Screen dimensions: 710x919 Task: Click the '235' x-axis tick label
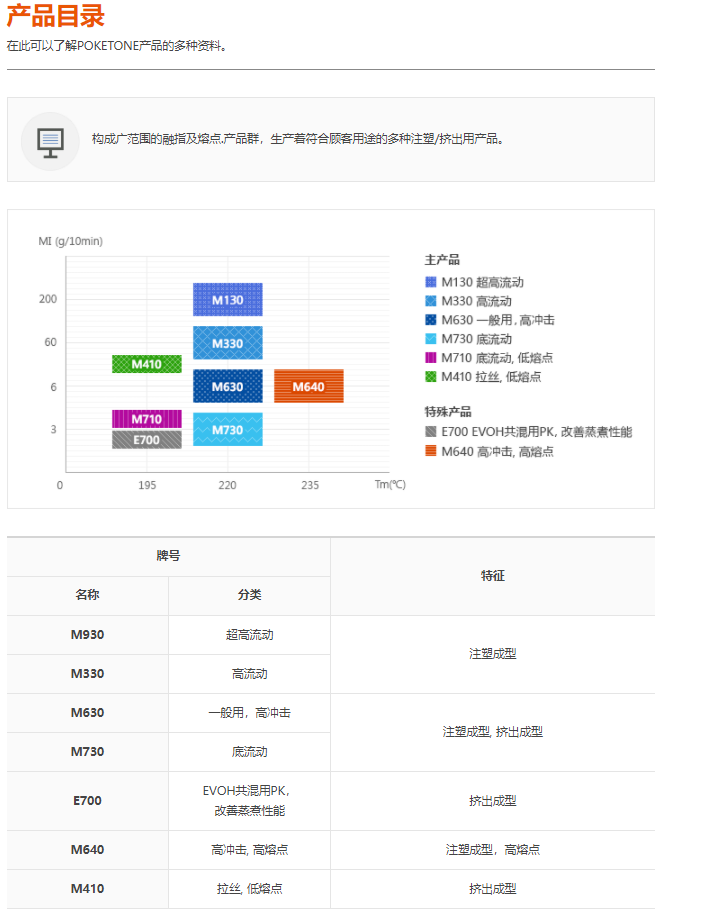click(x=310, y=485)
